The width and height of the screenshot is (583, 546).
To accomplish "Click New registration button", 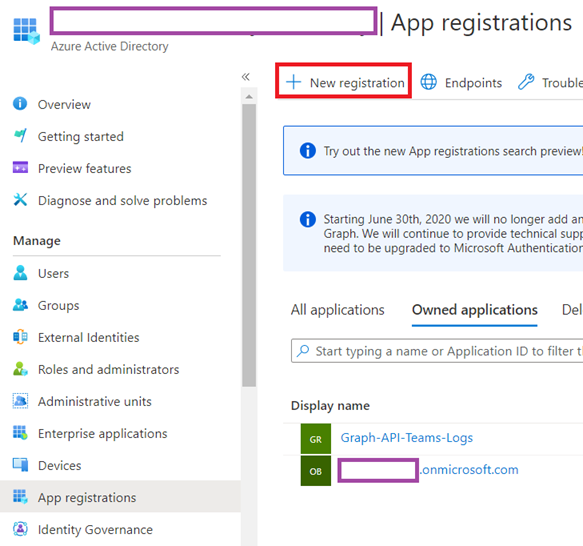I will [344, 82].
